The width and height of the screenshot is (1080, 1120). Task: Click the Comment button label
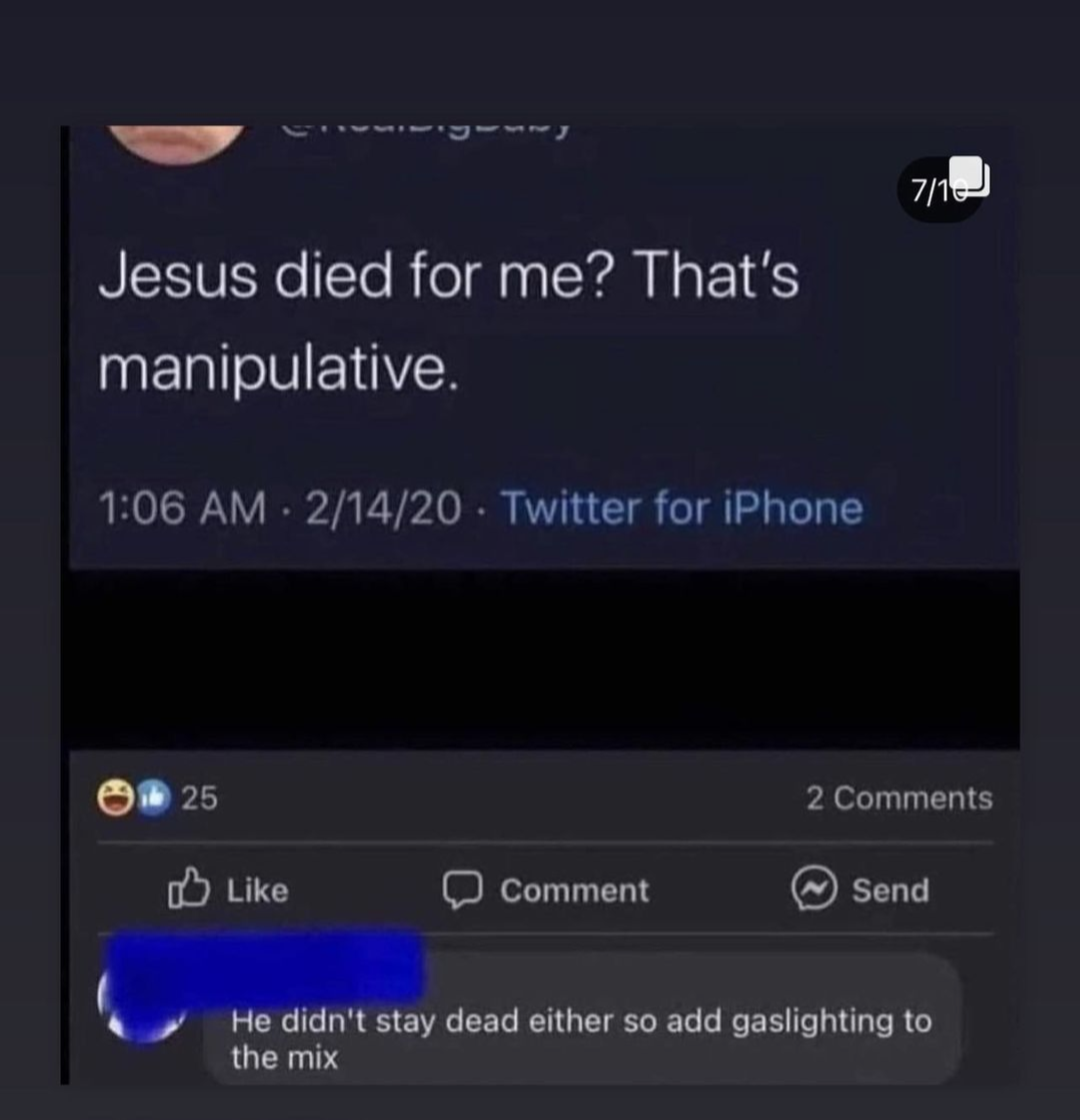tap(574, 891)
